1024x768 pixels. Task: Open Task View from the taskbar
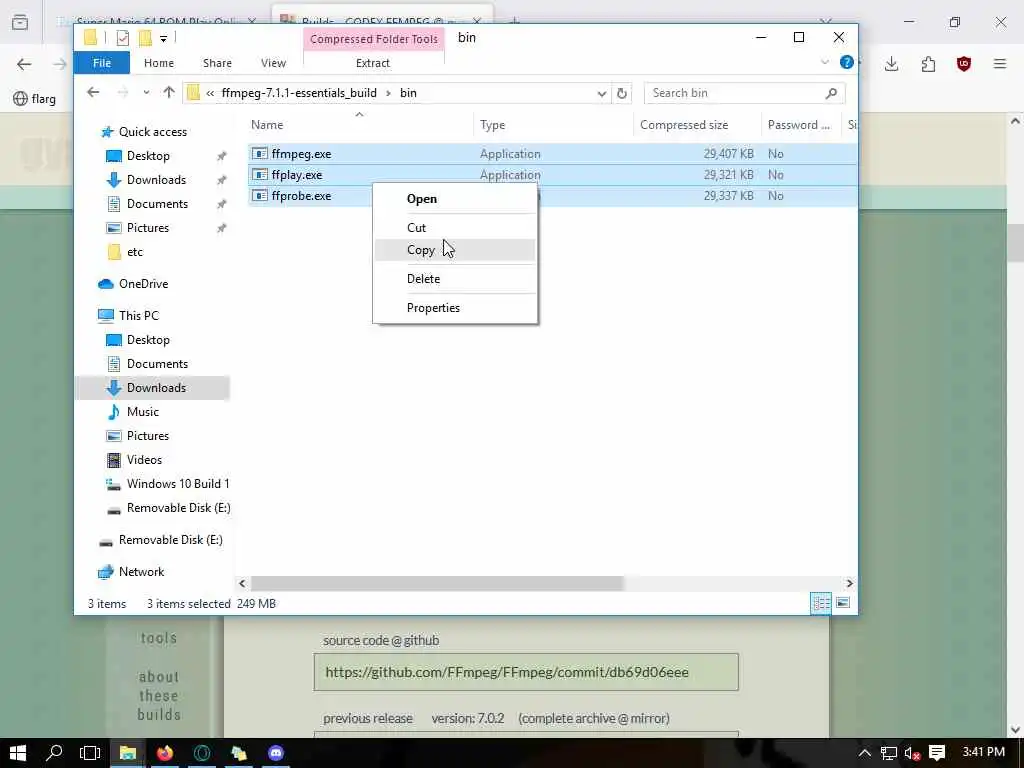(90, 753)
